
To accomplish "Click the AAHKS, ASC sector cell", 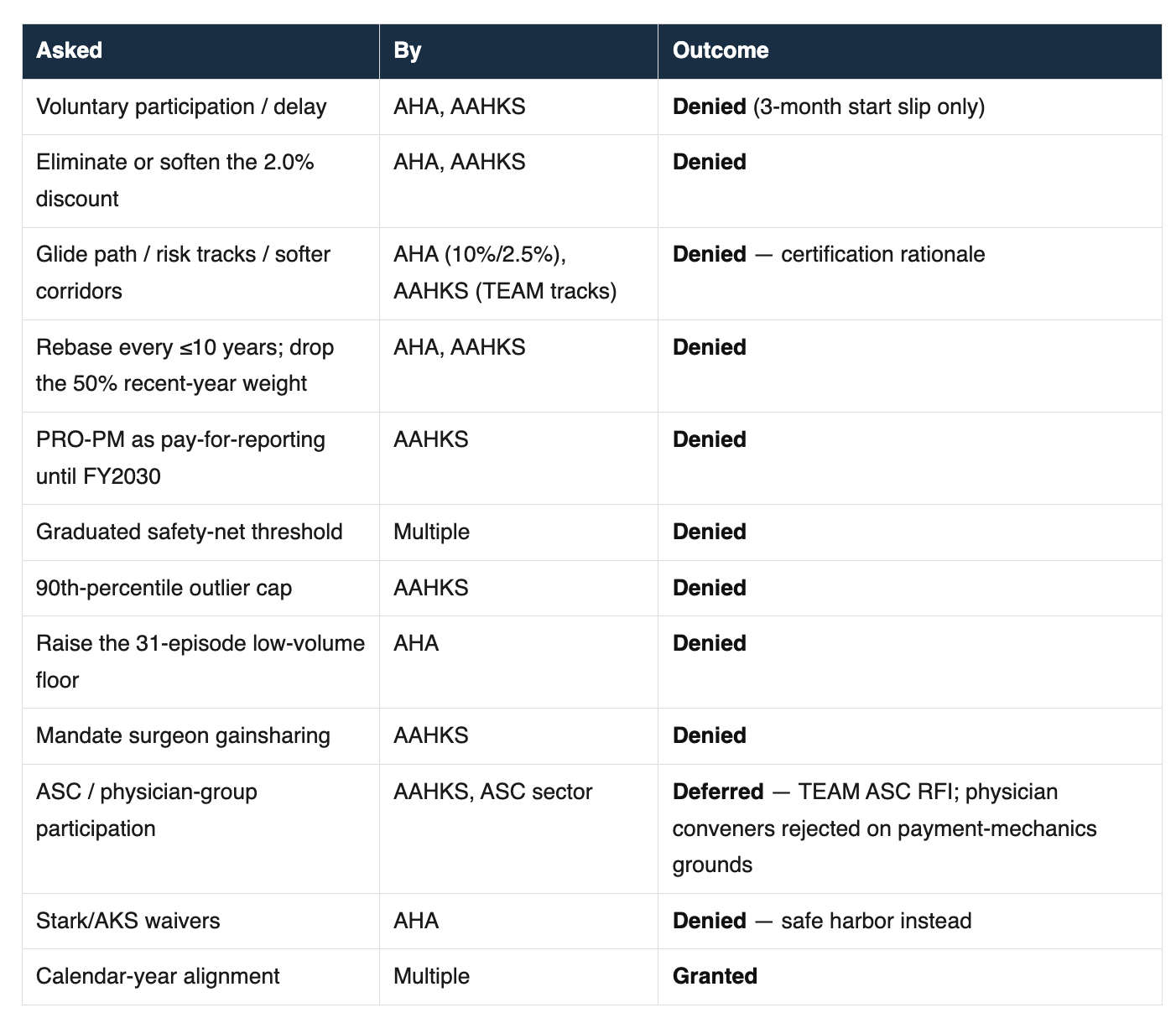I will point(518,828).
